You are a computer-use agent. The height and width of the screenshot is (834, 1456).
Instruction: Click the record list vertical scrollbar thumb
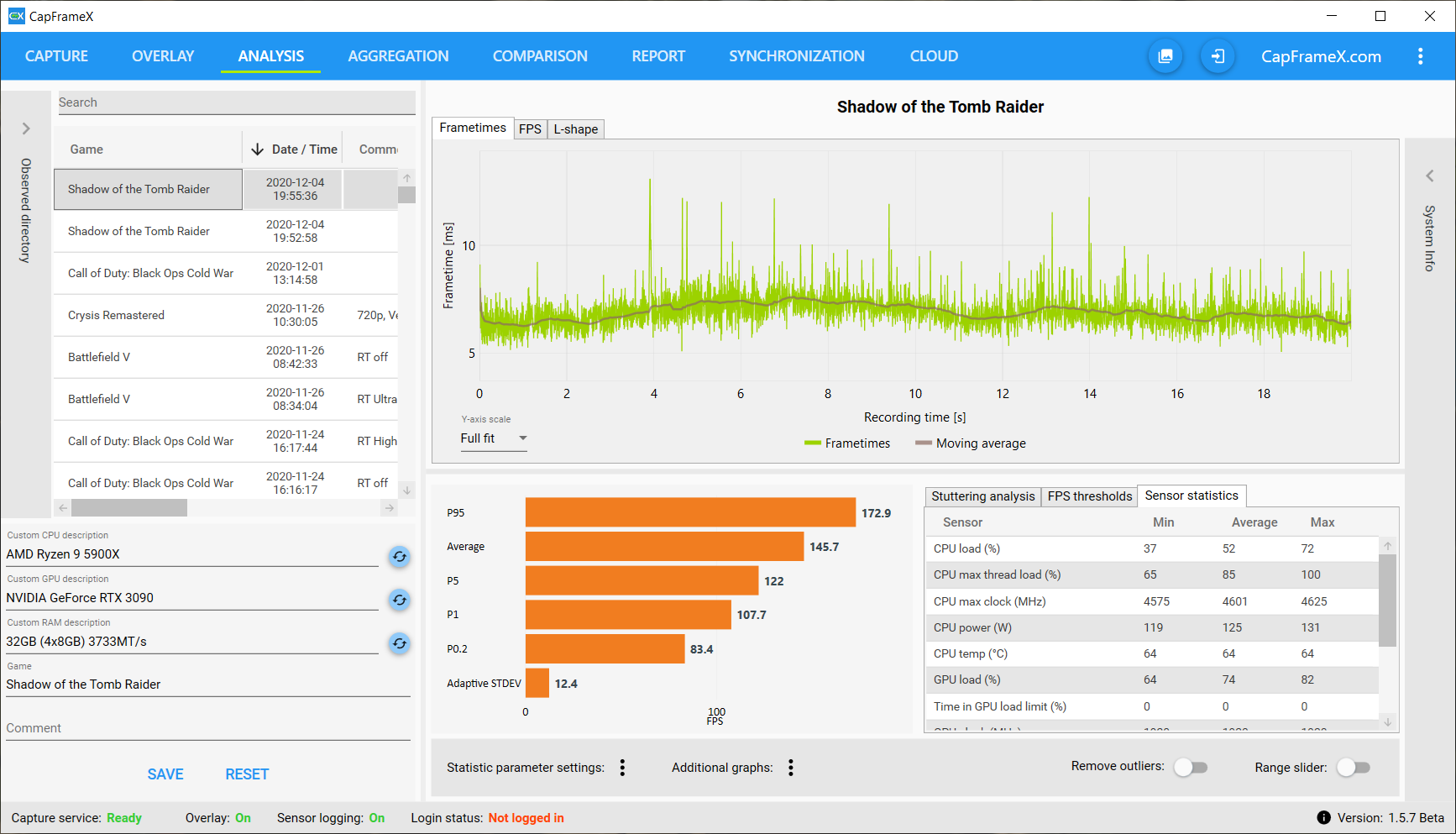(x=407, y=195)
